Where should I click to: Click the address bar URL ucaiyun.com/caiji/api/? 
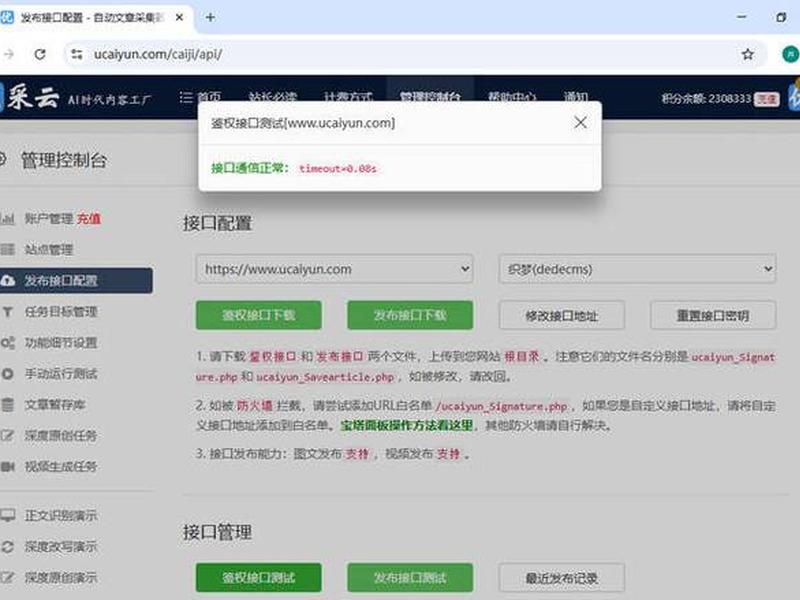pos(158,54)
